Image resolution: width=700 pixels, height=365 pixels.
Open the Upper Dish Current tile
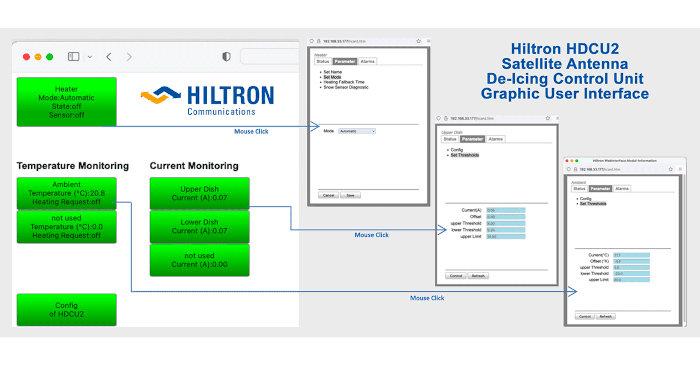point(200,193)
